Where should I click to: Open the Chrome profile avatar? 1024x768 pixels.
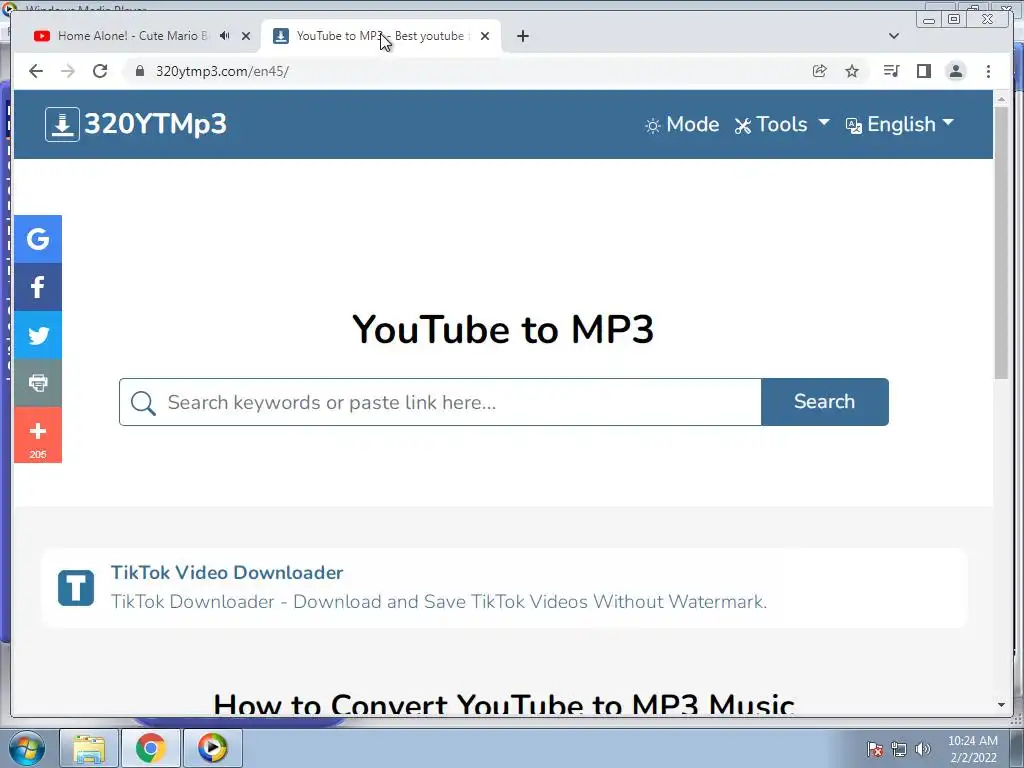click(x=955, y=71)
